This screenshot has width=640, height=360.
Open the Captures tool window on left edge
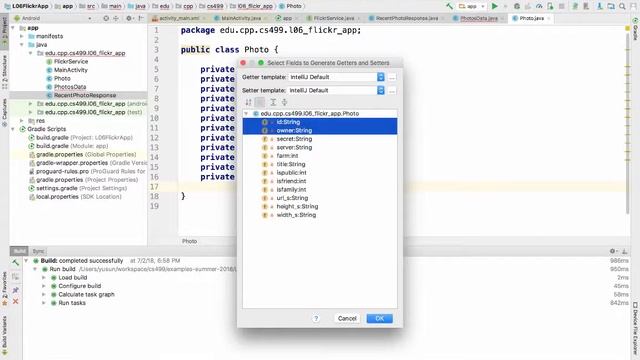pyautogui.click(x=4, y=113)
